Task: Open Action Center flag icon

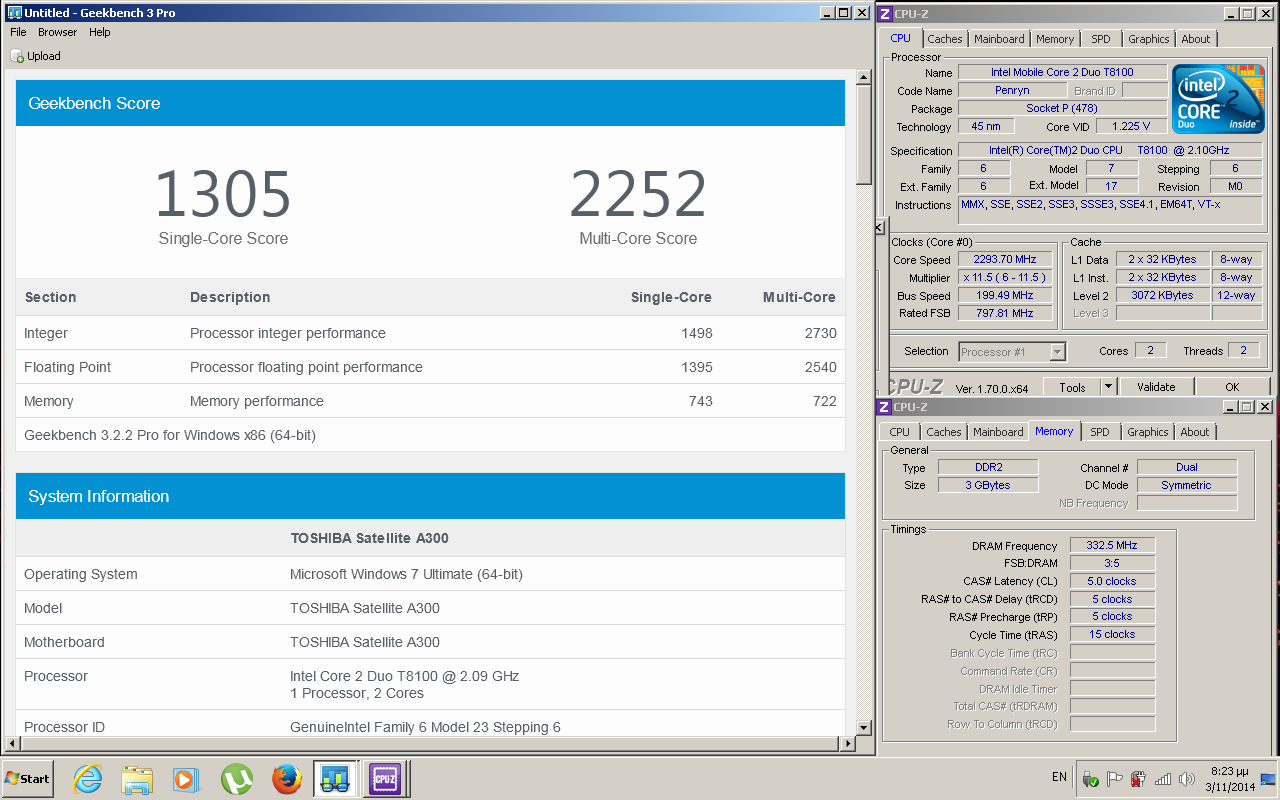Action: [1115, 779]
